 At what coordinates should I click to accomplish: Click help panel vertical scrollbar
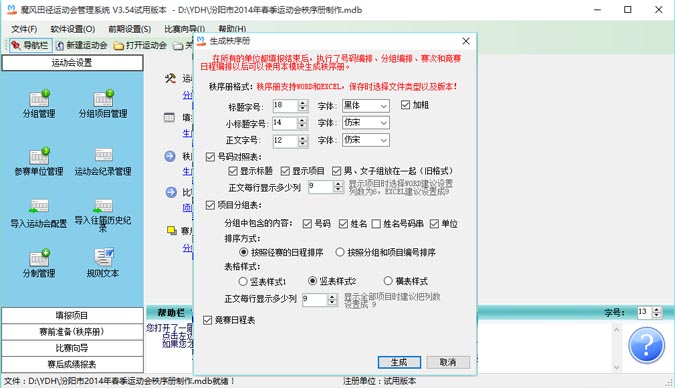pos(616,348)
